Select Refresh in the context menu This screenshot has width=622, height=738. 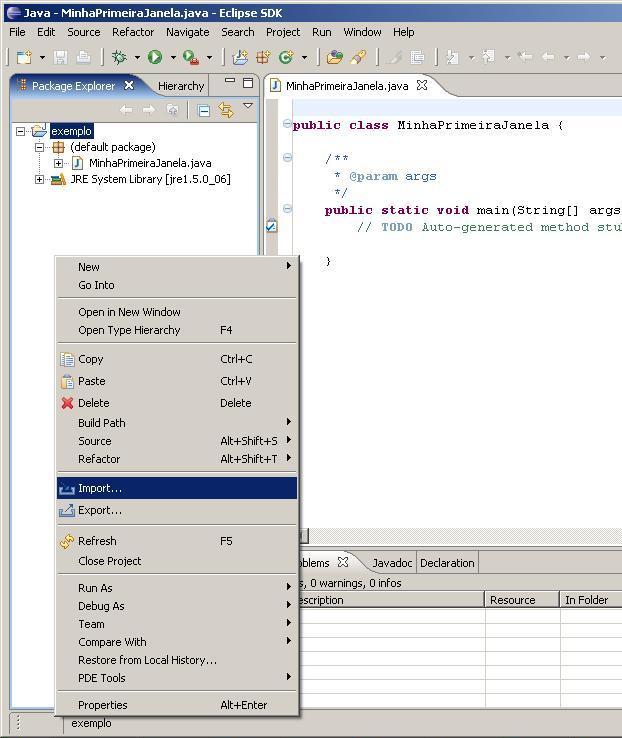pos(177,541)
